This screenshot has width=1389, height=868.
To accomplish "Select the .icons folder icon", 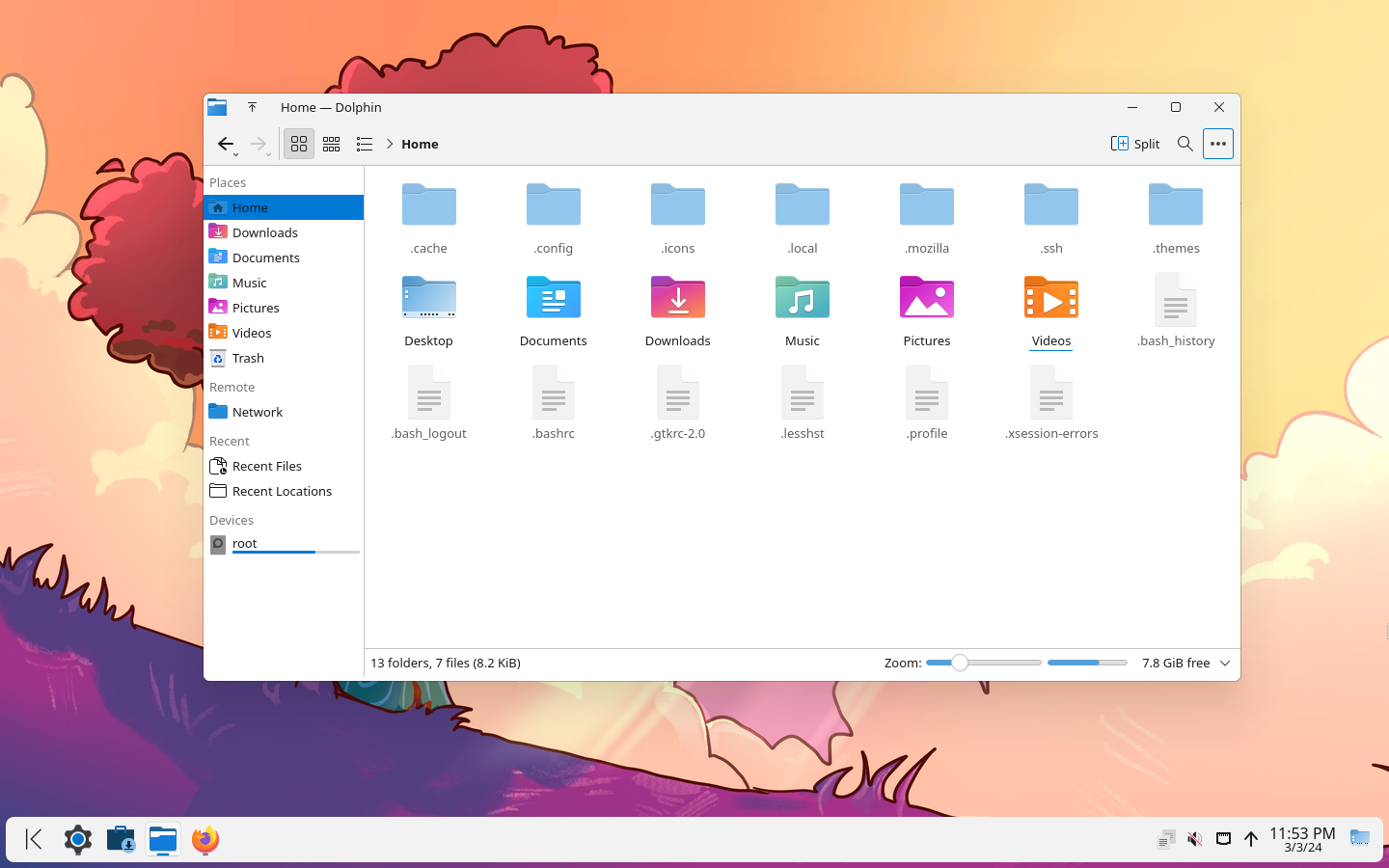I will click(x=677, y=204).
